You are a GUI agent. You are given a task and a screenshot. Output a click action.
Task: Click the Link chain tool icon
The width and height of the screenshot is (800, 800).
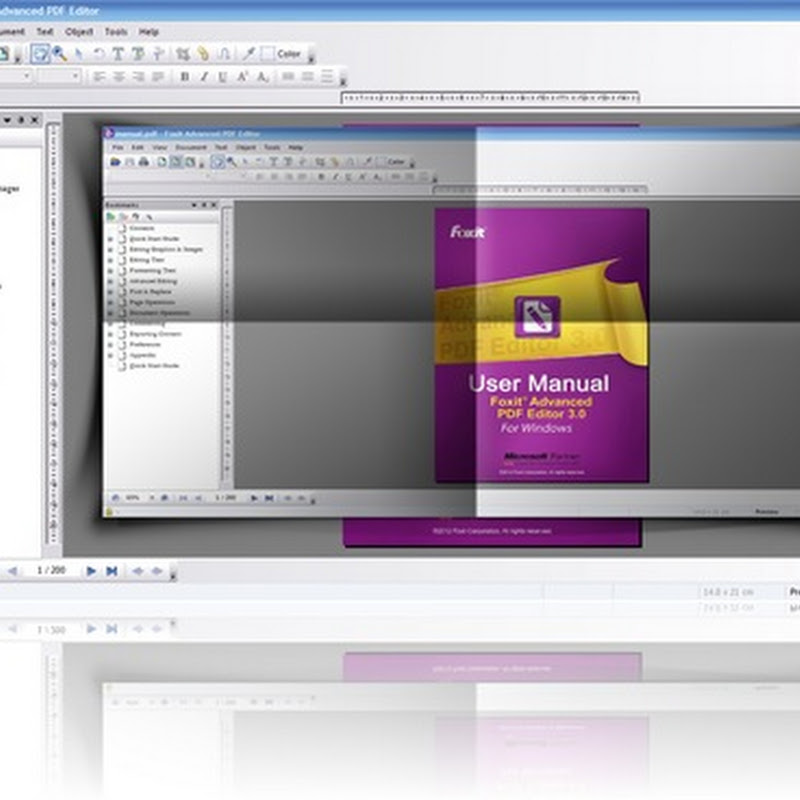203,54
